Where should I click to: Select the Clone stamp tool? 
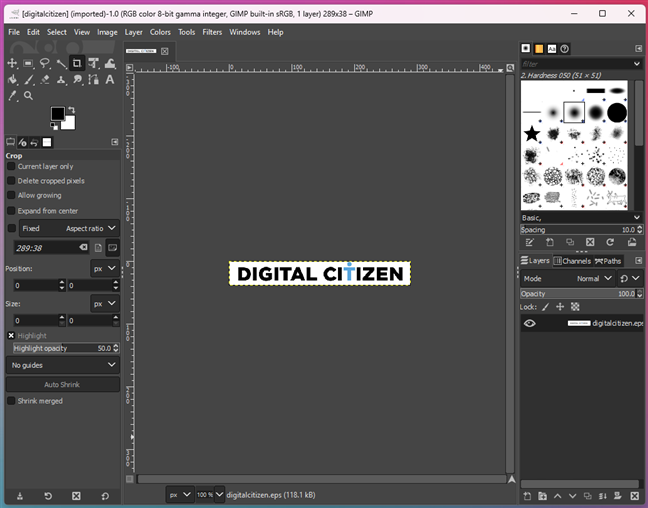tap(61, 79)
